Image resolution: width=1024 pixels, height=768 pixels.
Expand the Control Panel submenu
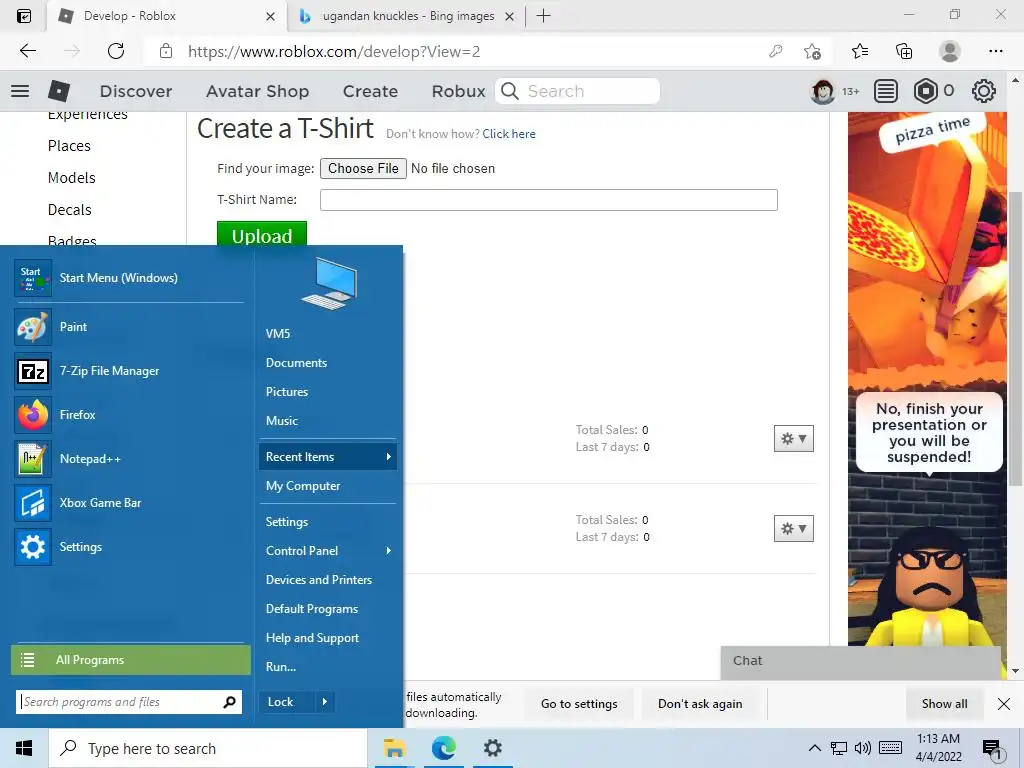click(328, 551)
